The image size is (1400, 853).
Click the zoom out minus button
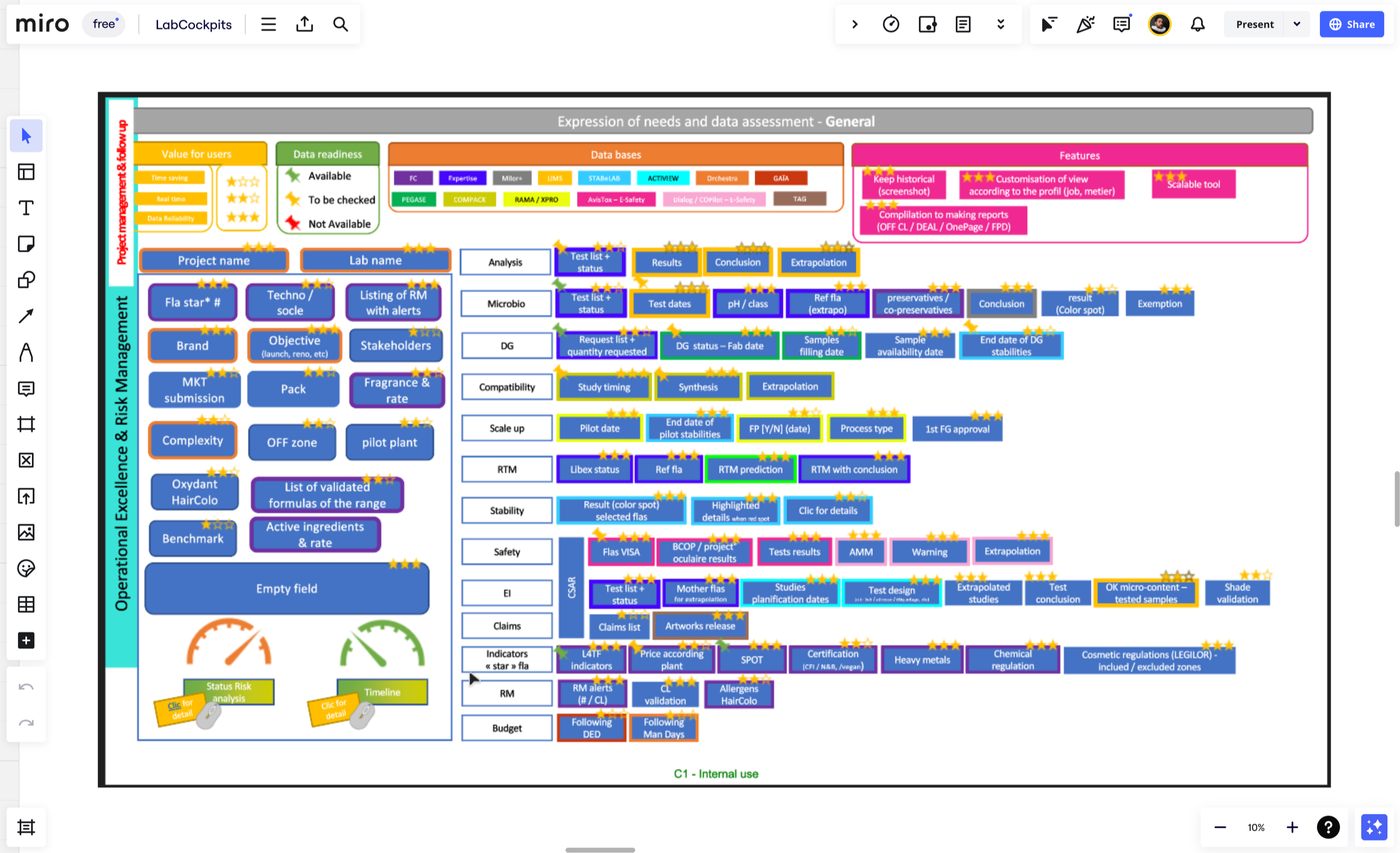[x=1220, y=827]
